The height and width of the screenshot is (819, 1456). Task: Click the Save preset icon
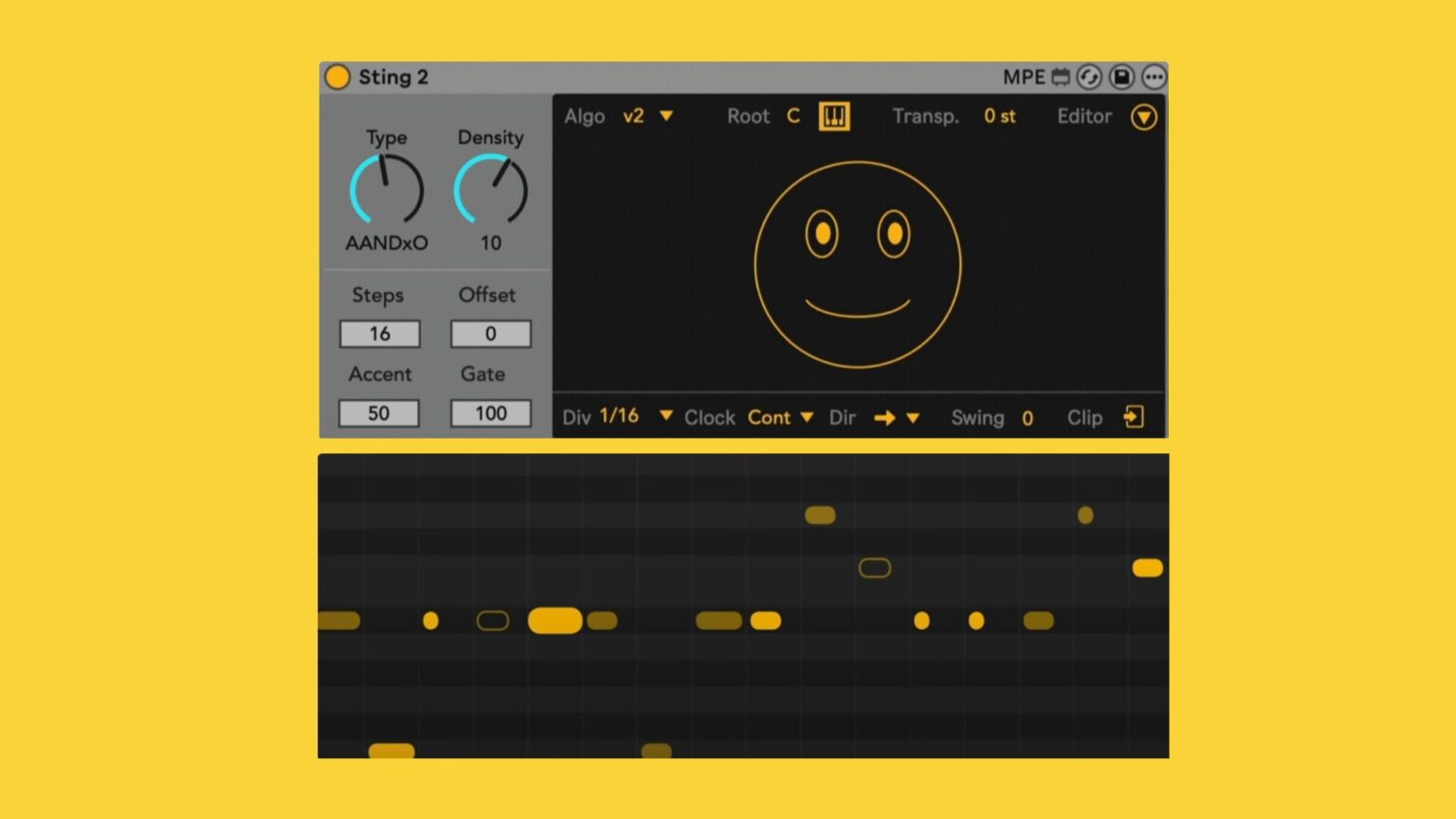coord(1121,77)
